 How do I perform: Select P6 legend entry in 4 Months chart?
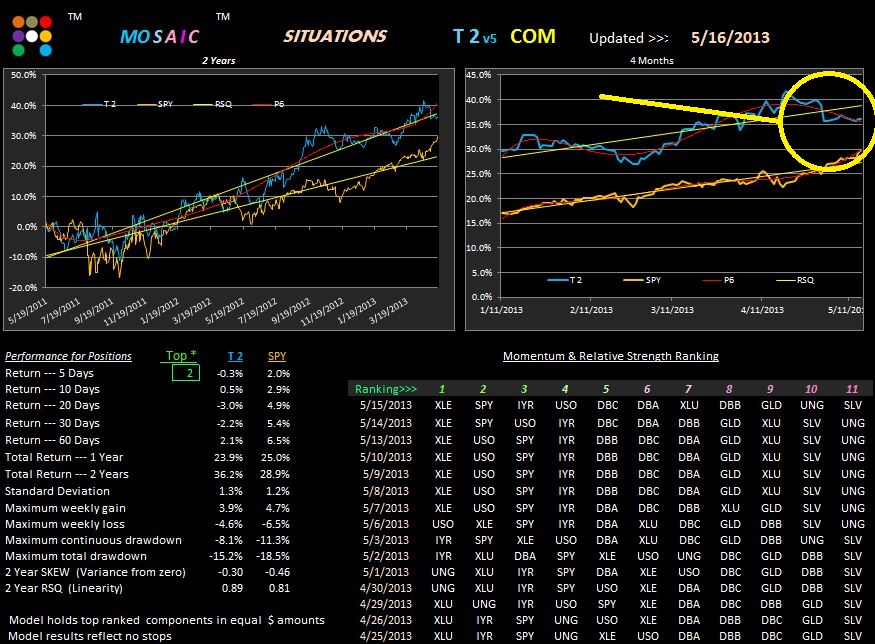click(718, 280)
